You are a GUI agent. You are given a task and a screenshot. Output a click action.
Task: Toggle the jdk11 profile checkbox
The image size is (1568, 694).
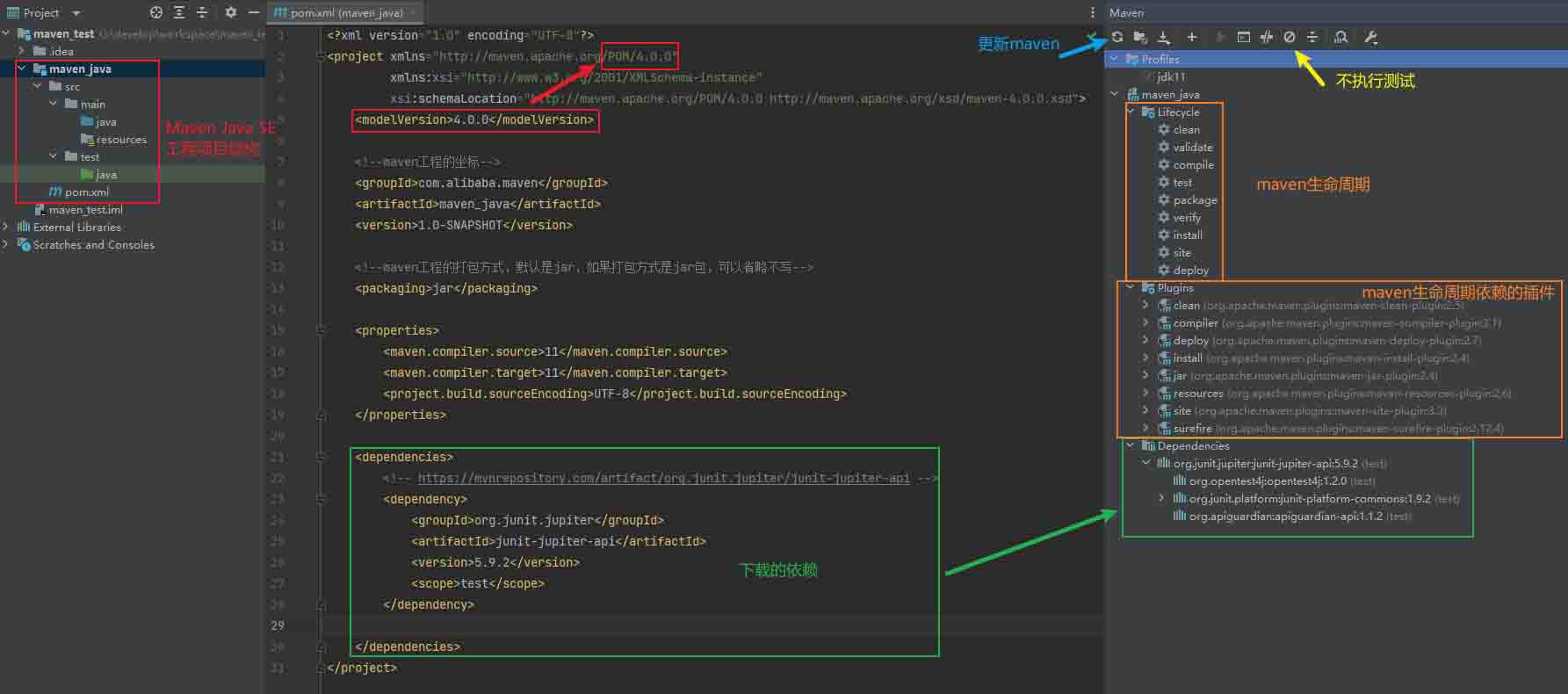click(1147, 76)
